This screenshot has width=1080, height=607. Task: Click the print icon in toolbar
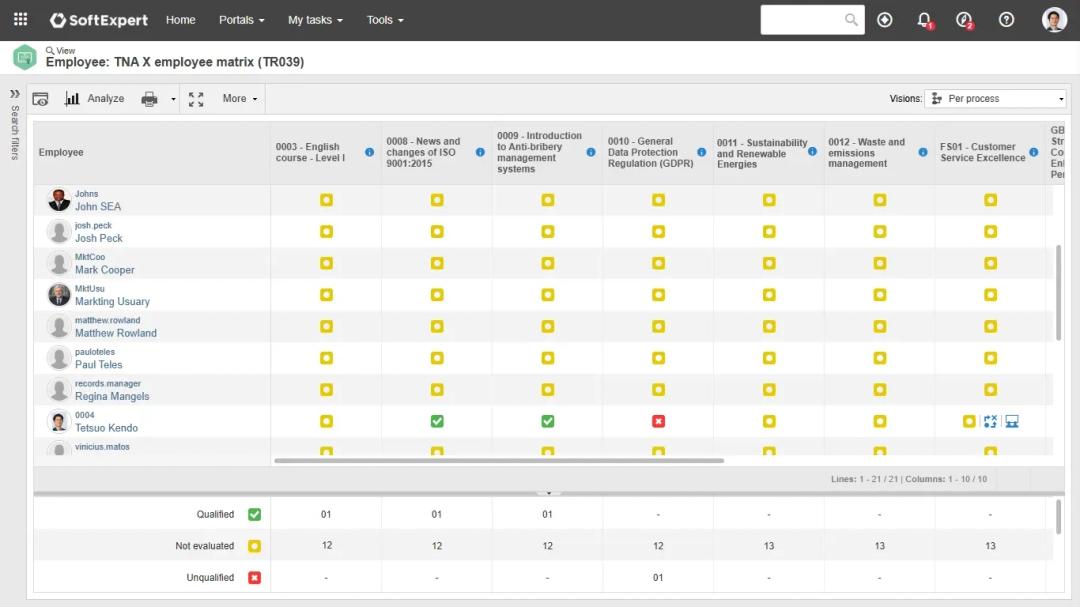[x=149, y=99]
